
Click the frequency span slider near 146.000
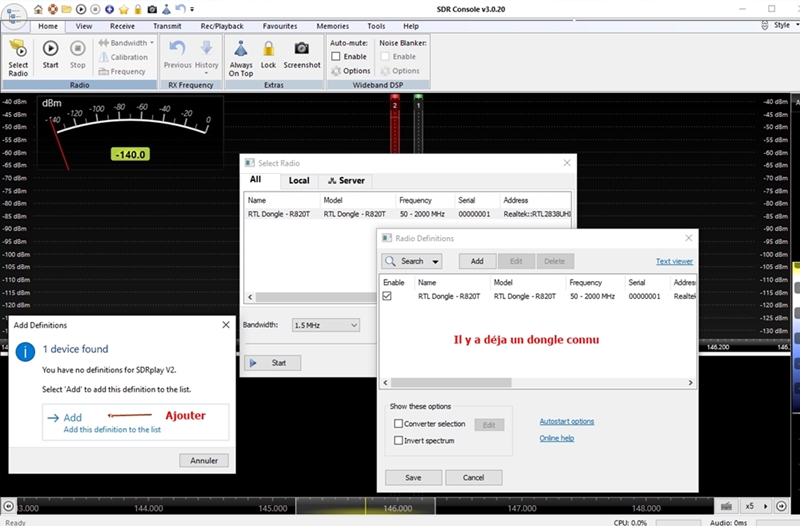tap(365, 506)
